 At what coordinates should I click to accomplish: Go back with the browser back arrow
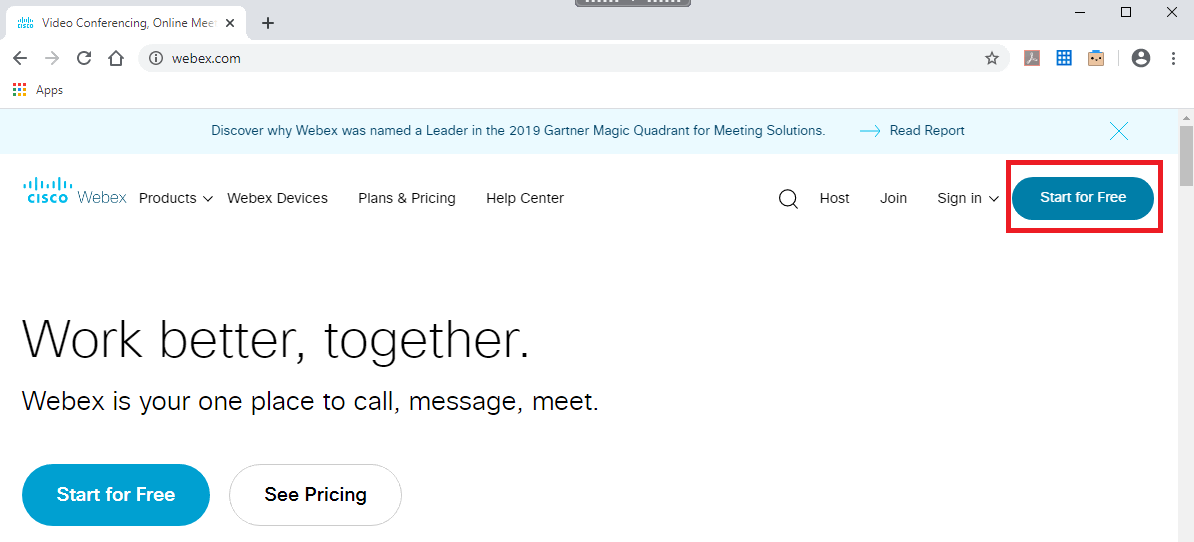pyautogui.click(x=20, y=59)
